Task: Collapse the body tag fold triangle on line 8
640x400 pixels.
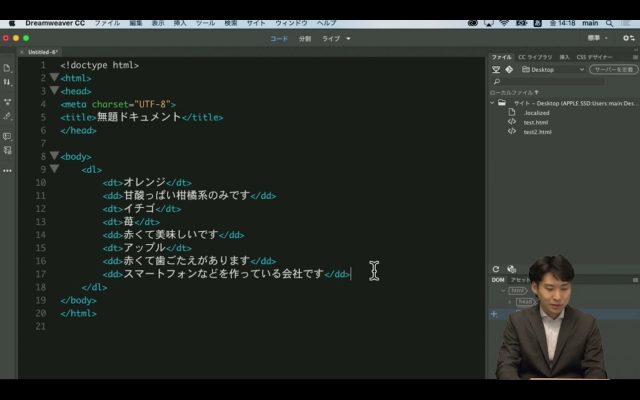Action: (54, 155)
